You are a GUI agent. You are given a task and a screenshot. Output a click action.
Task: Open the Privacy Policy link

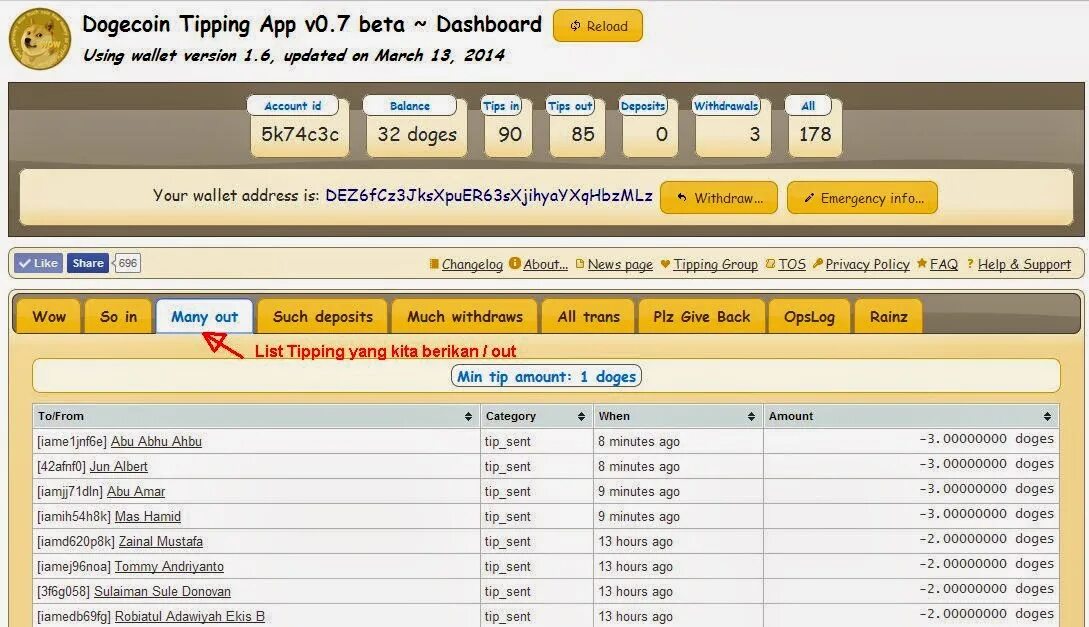click(x=867, y=265)
